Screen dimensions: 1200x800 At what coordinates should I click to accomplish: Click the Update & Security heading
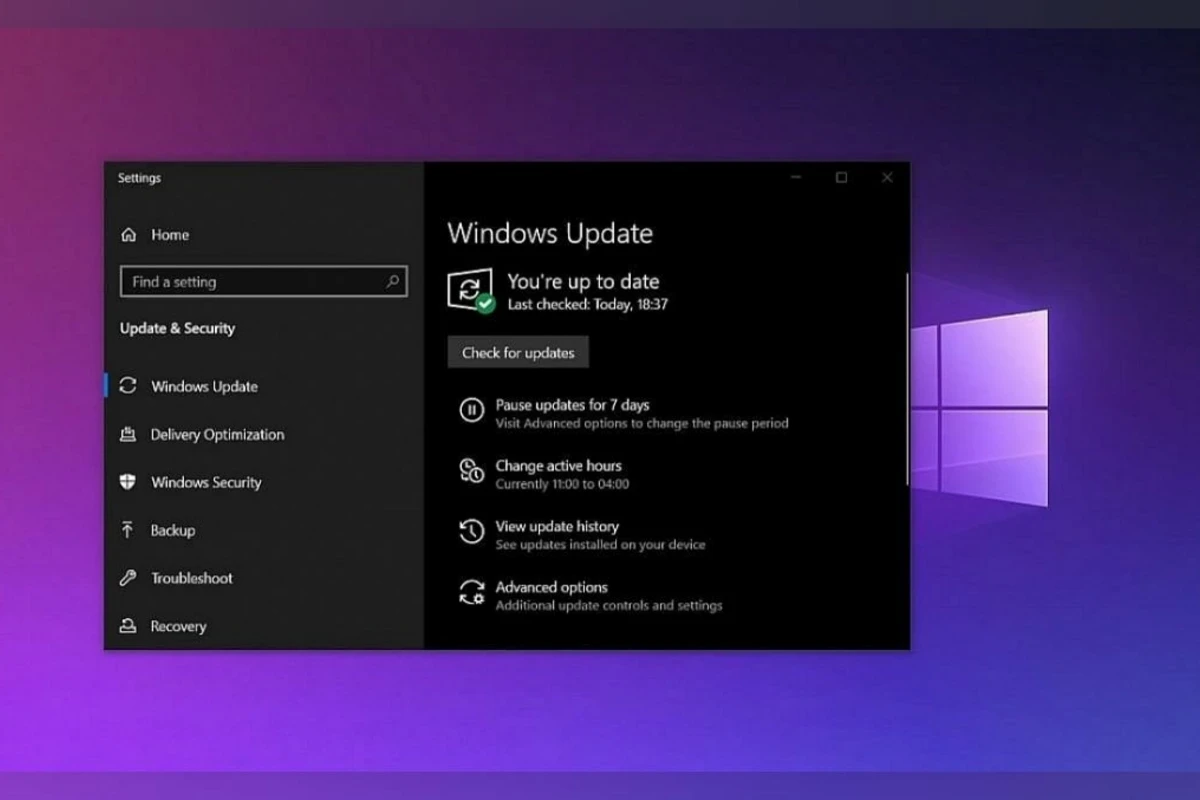tap(177, 328)
